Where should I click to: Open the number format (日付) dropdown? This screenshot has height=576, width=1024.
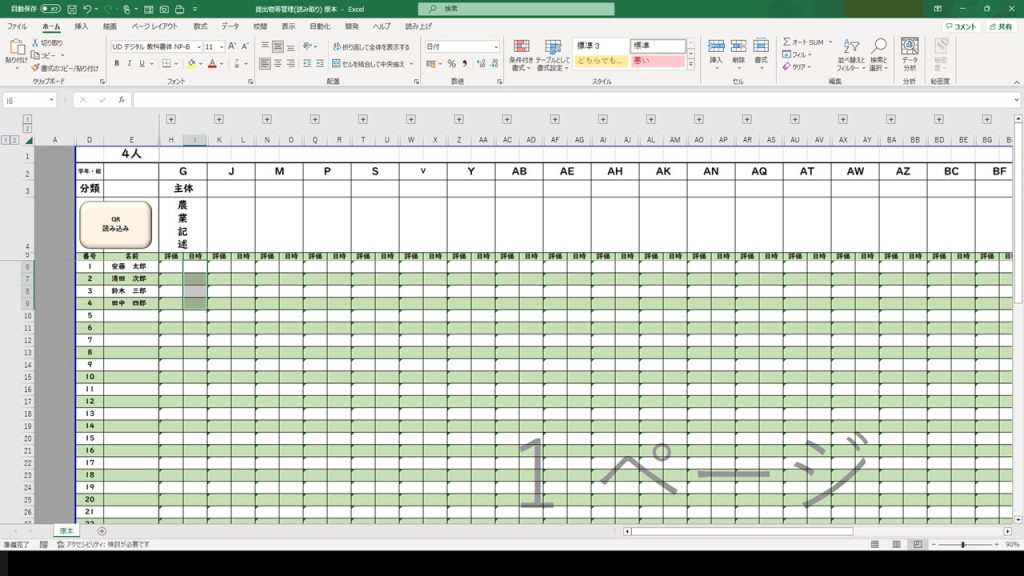click(x=495, y=46)
